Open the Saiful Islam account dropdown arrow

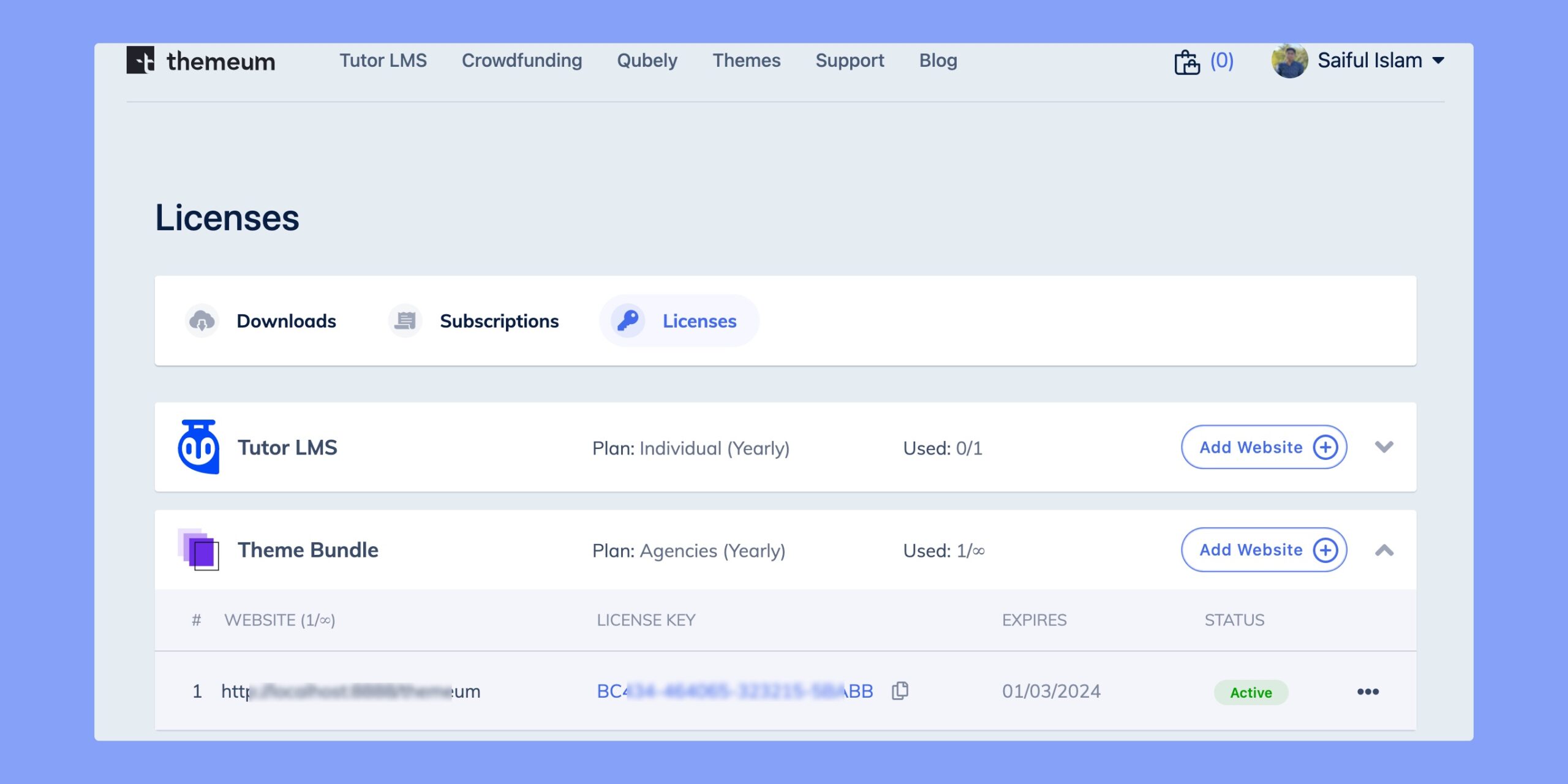(x=1438, y=61)
